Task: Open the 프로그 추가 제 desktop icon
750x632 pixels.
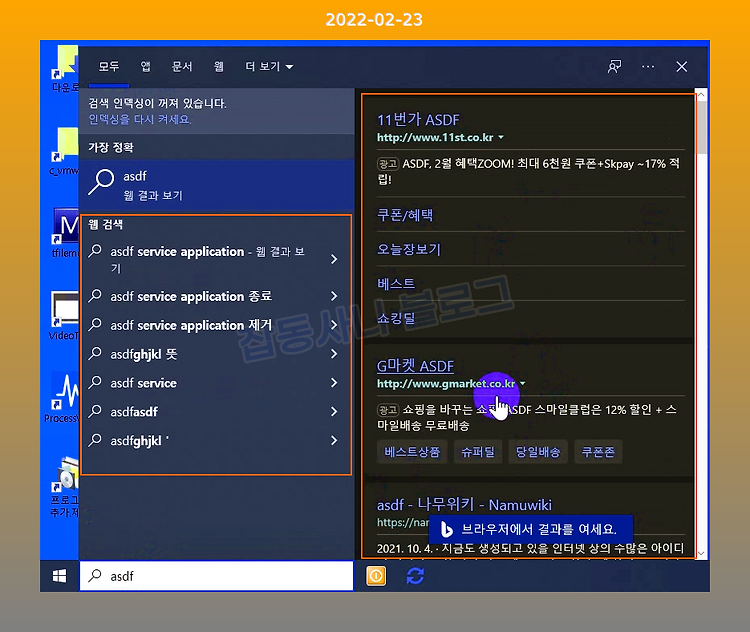Action: pyautogui.click(x=65, y=475)
